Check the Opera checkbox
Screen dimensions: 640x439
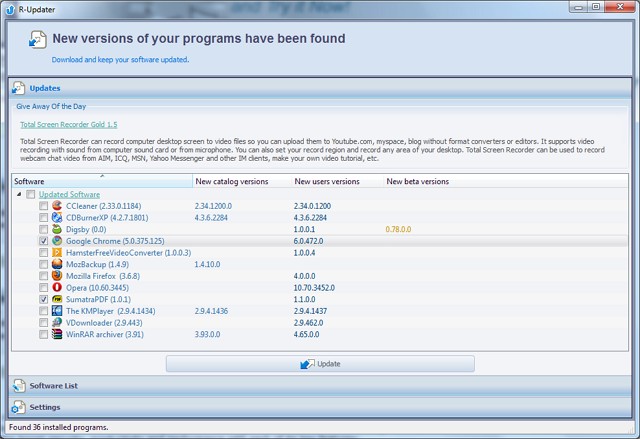click(x=43, y=288)
